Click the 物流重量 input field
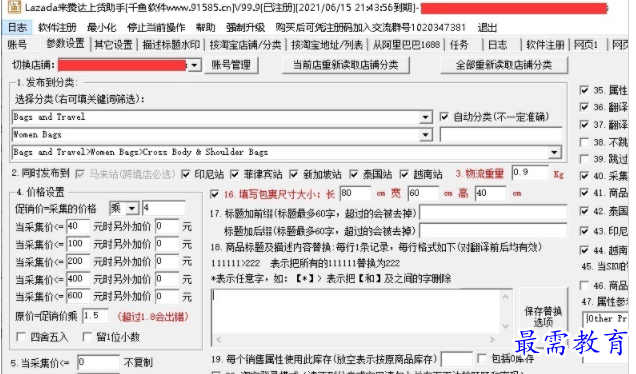This screenshot has height=374, width=636. (x=530, y=173)
